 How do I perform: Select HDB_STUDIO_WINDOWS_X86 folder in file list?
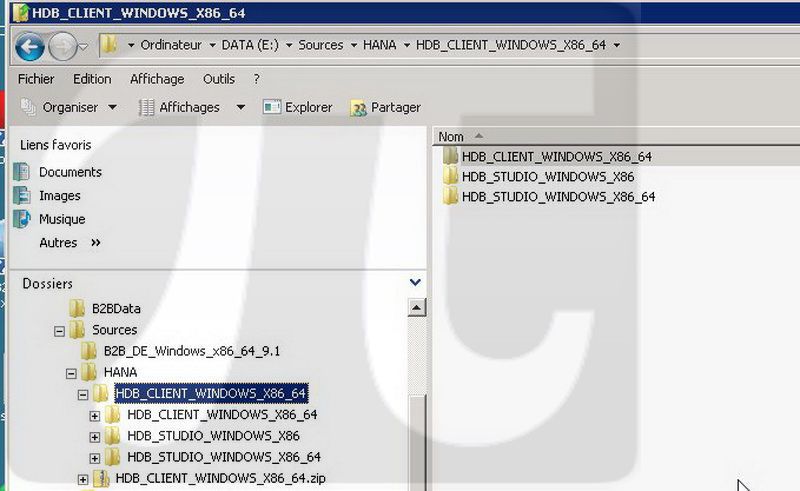547,177
